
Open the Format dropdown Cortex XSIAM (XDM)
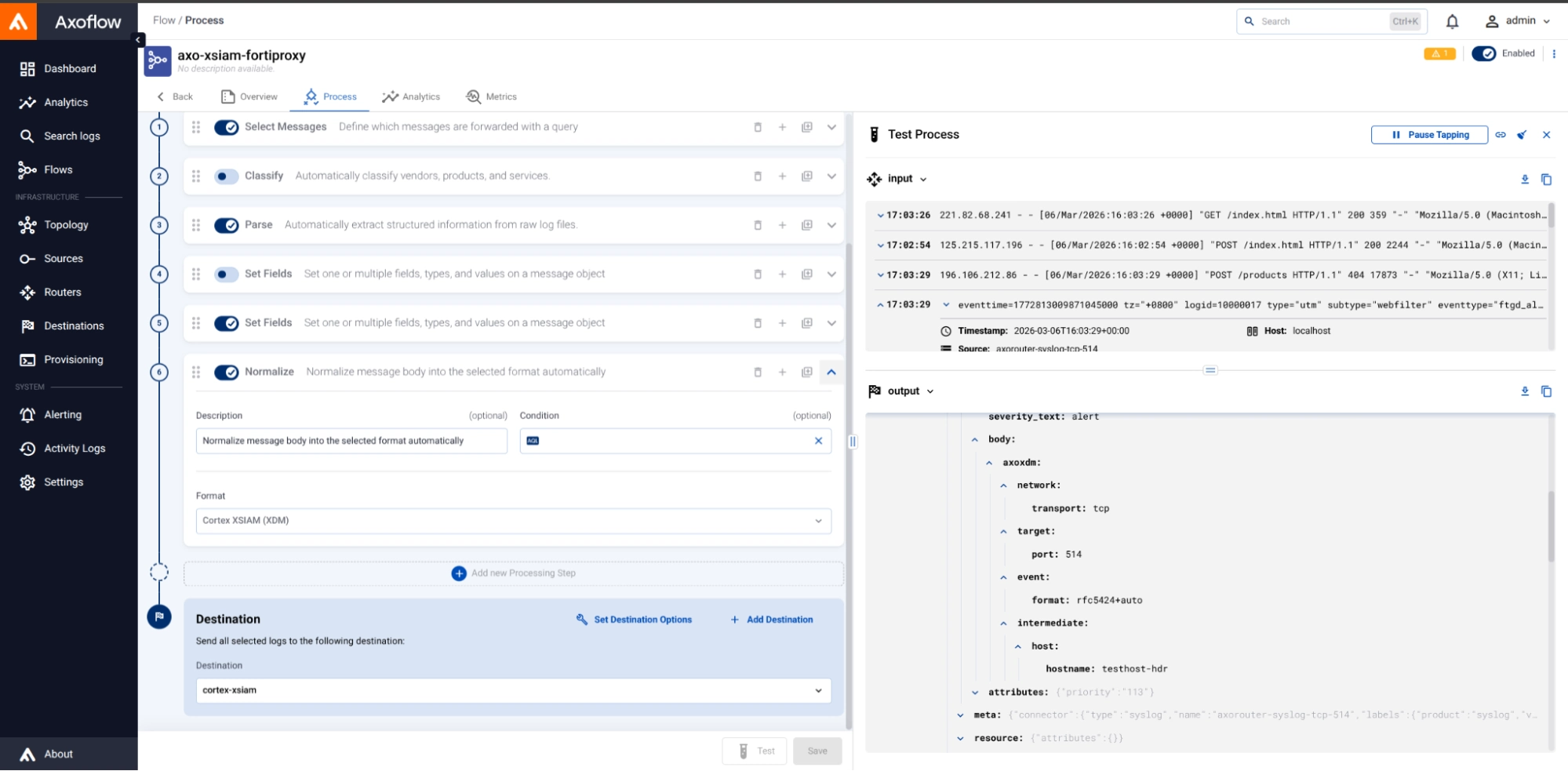coord(513,521)
